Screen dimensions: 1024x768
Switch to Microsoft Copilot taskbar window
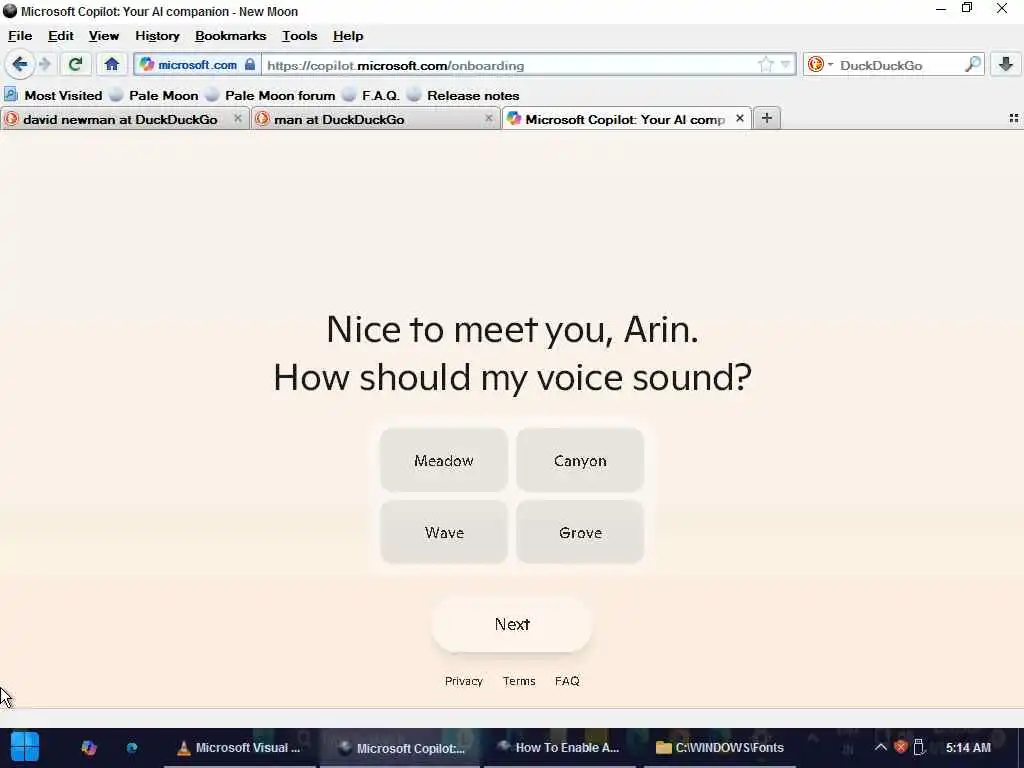click(400, 748)
